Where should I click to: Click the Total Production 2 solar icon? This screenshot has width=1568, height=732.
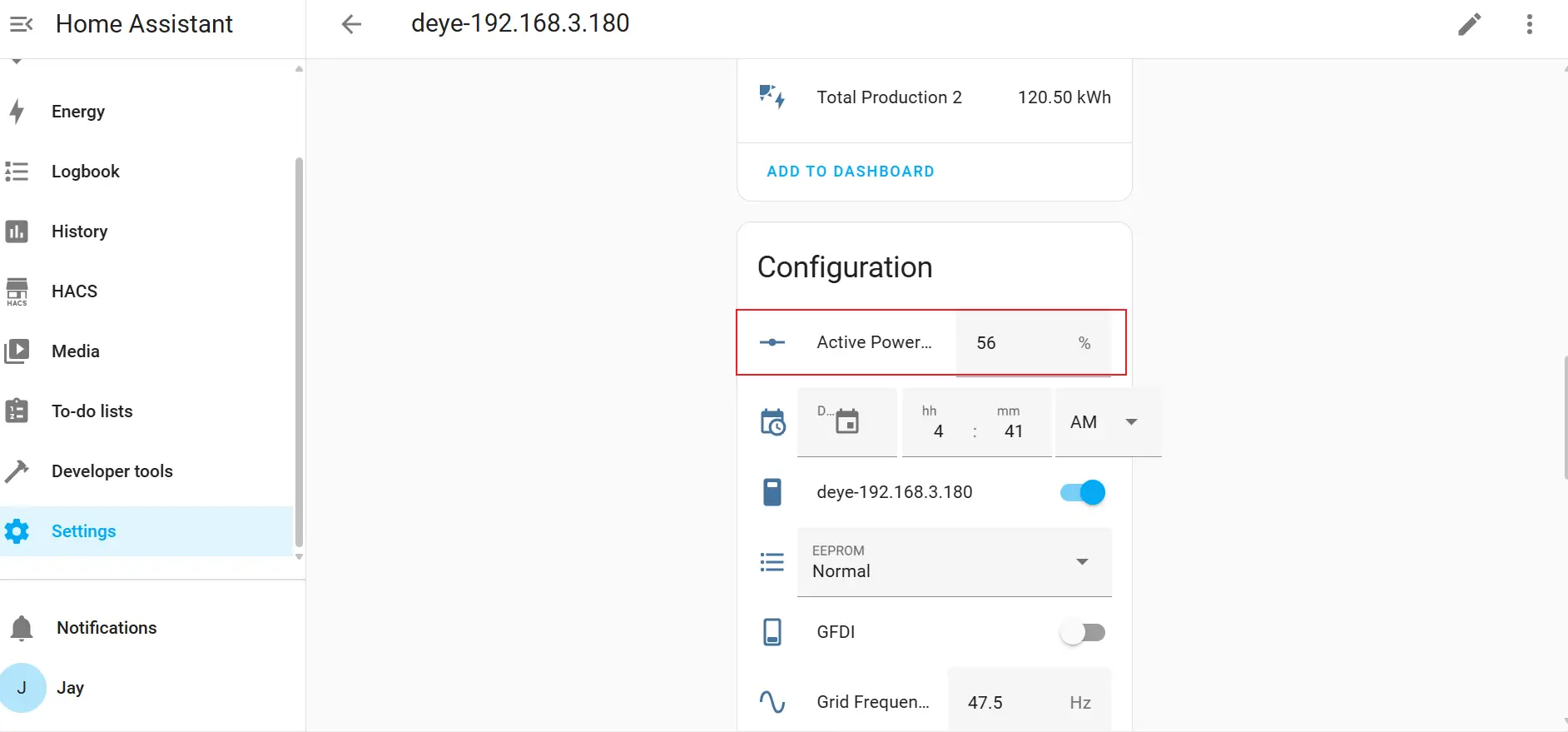[772, 97]
